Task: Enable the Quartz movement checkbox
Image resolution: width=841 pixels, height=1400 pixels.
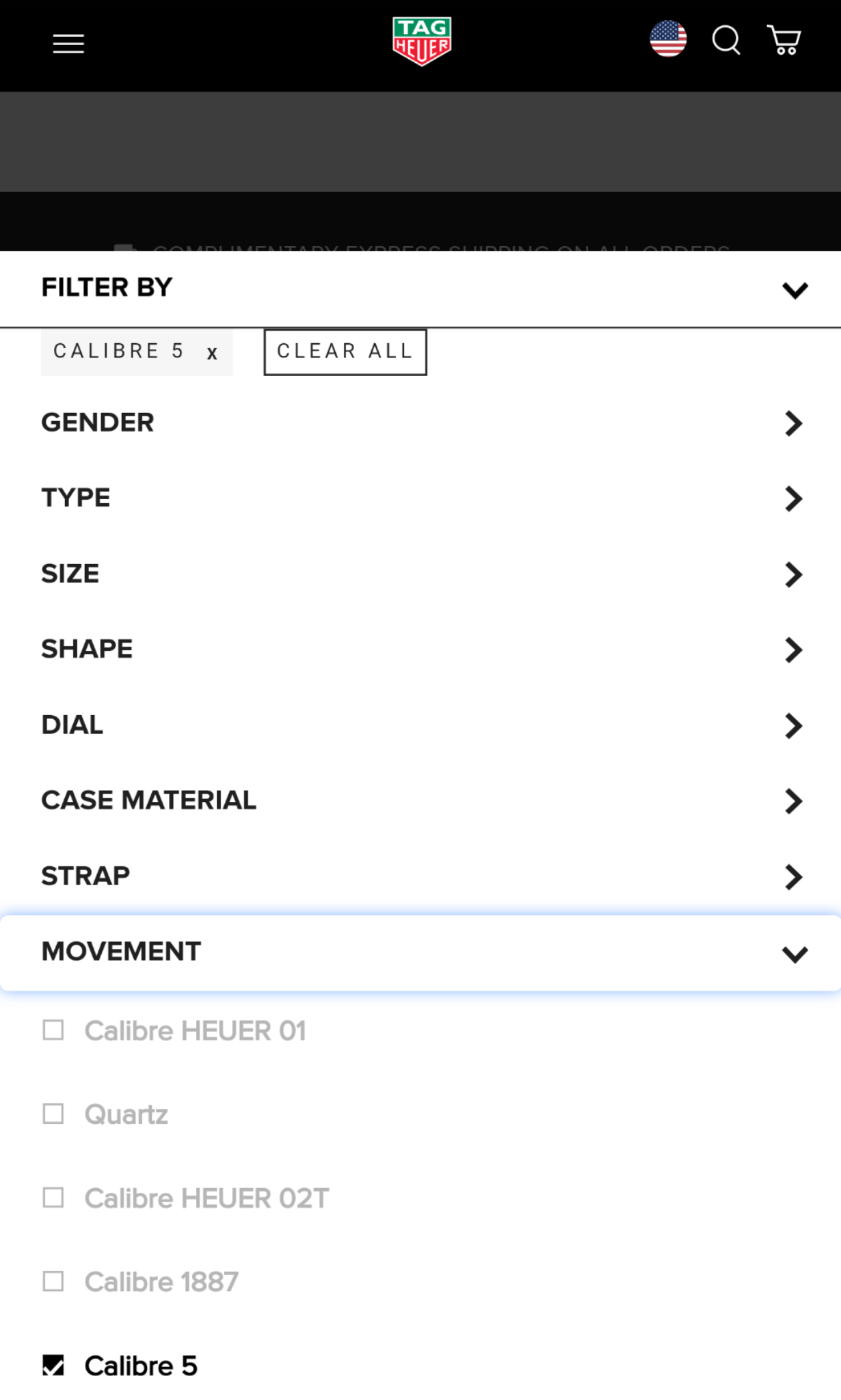Action: (x=53, y=1114)
